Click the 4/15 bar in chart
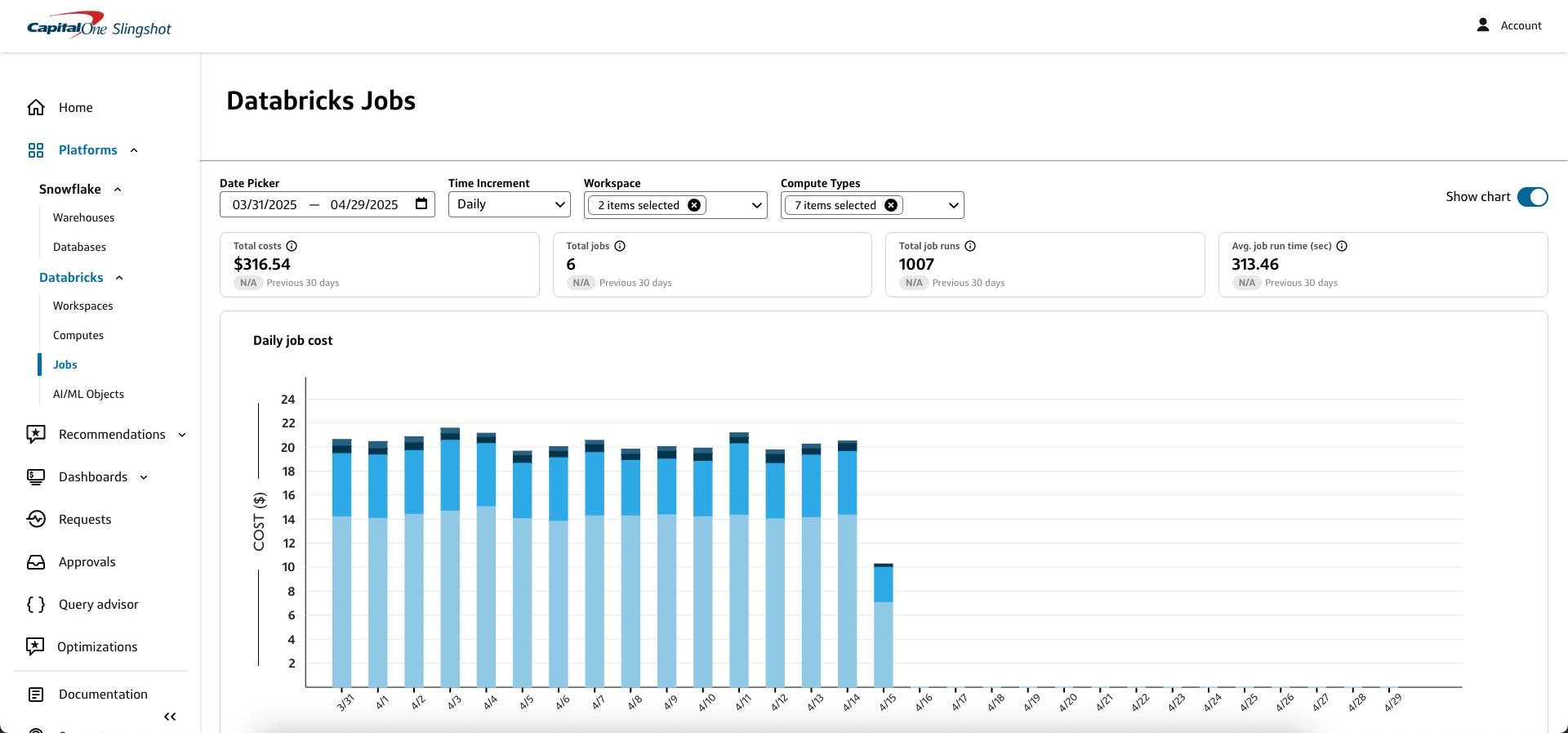Viewport: 1568px width, 733px height. (x=883, y=625)
